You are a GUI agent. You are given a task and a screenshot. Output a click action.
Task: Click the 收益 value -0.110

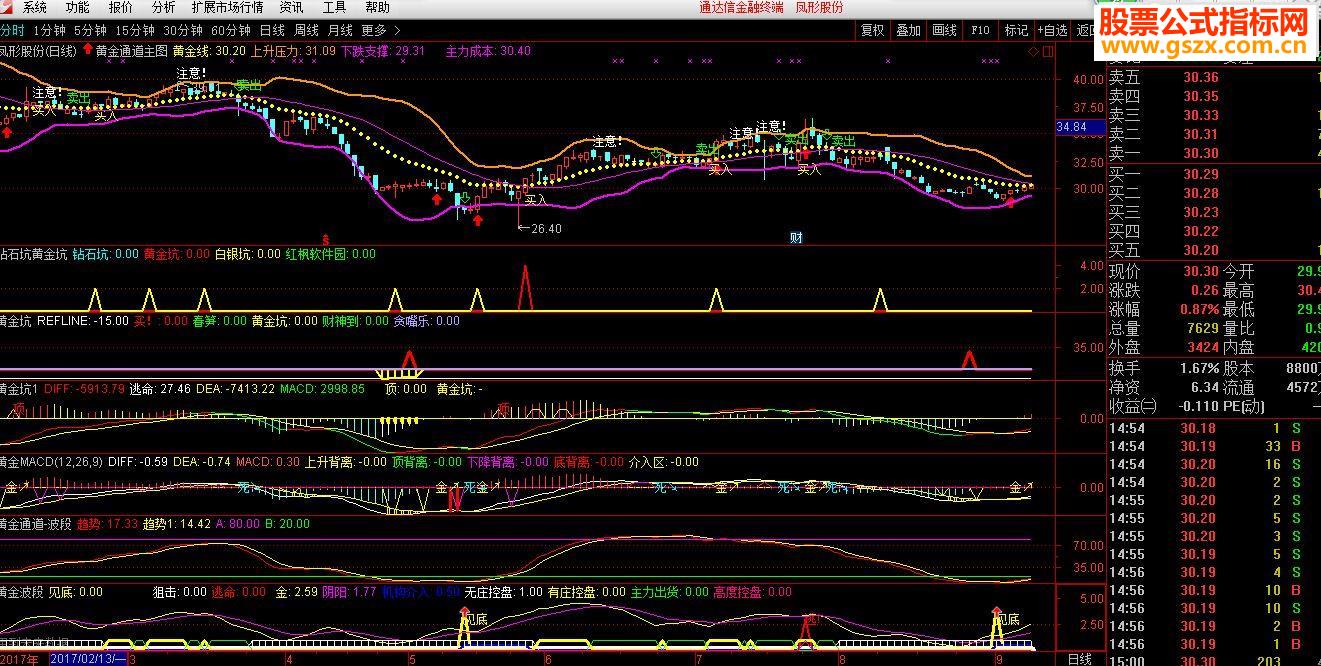click(x=1198, y=406)
